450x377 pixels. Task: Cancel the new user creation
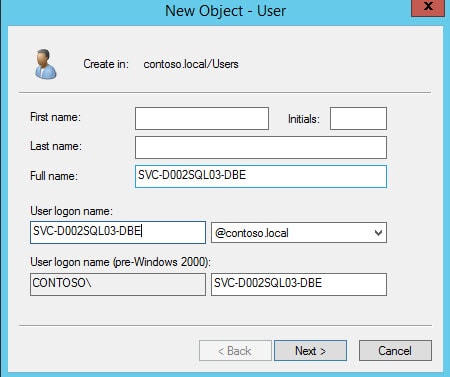pos(395,351)
